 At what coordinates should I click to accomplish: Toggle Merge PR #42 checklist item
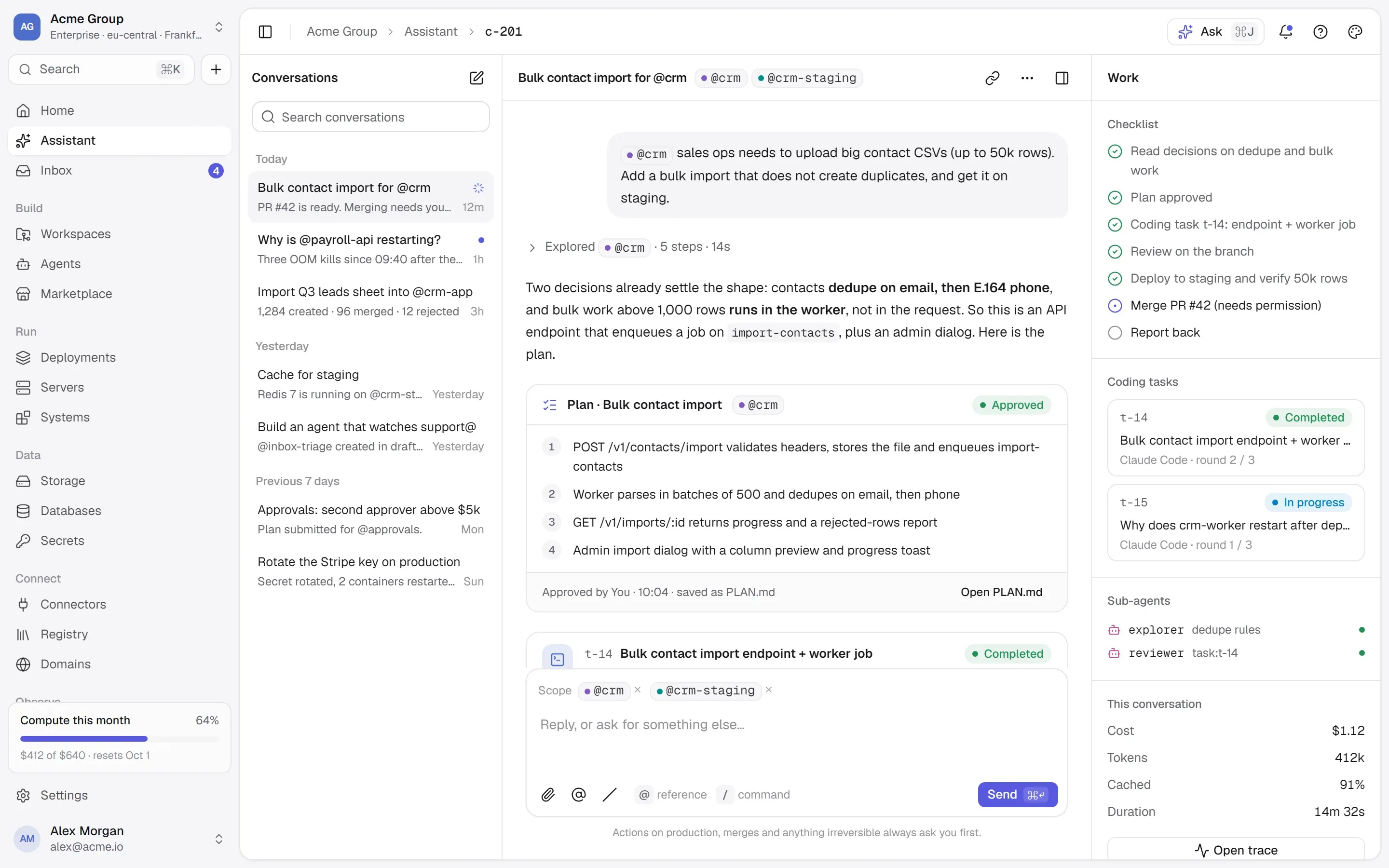click(1115, 305)
